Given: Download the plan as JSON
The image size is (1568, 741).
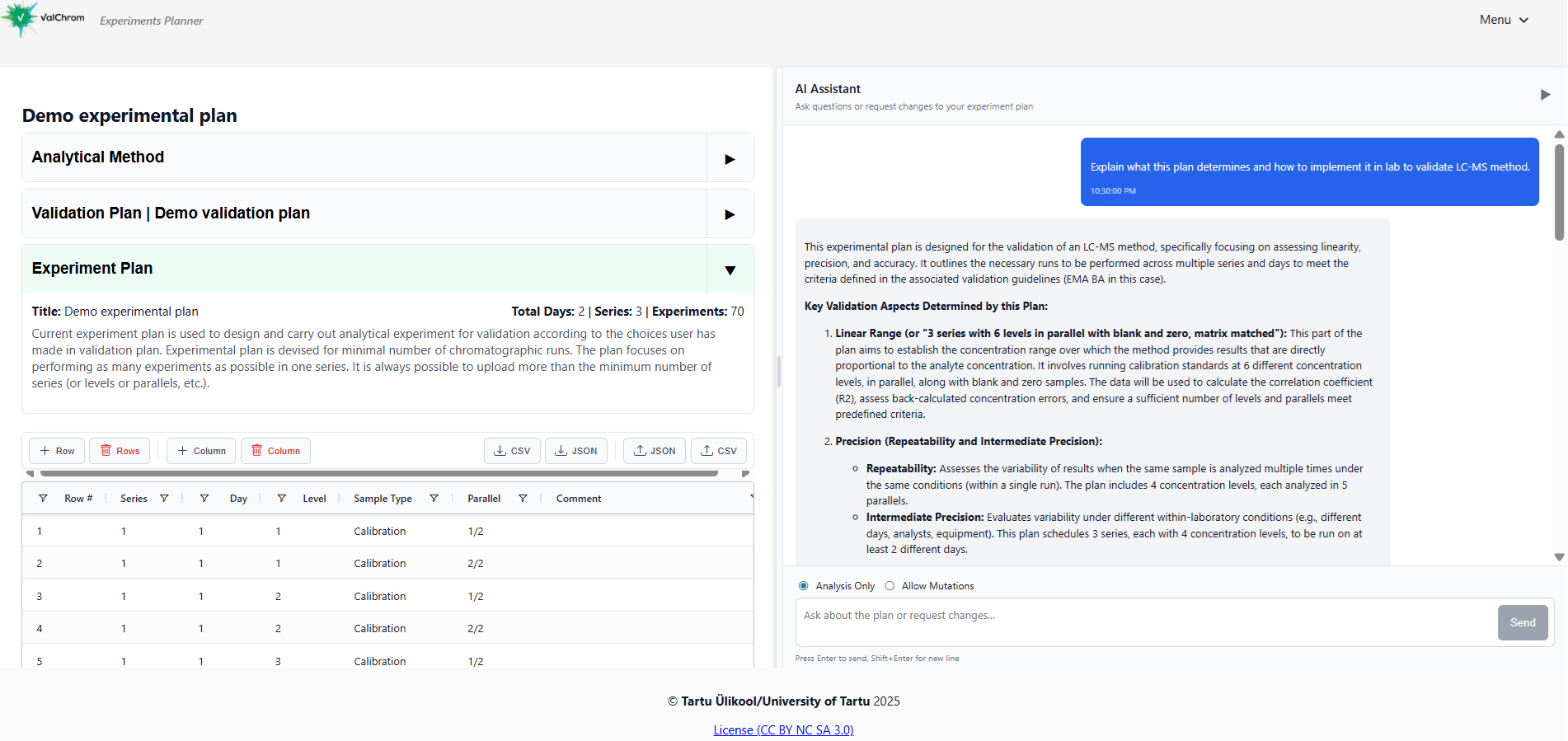Looking at the screenshot, I should pyautogui.click(x=575, y=451).
